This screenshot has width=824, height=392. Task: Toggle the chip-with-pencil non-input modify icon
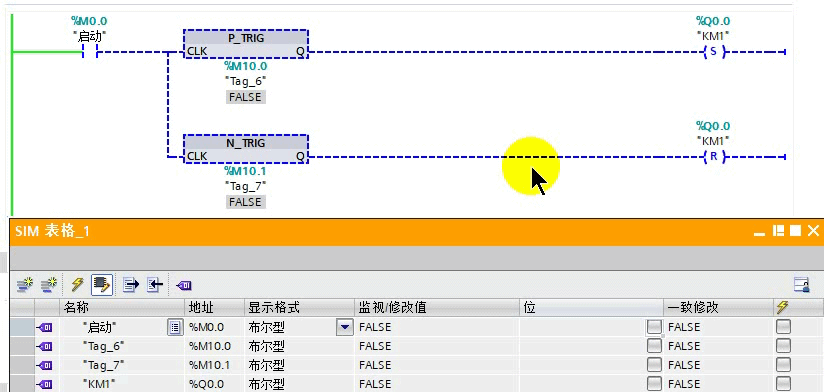coord(101,285)
